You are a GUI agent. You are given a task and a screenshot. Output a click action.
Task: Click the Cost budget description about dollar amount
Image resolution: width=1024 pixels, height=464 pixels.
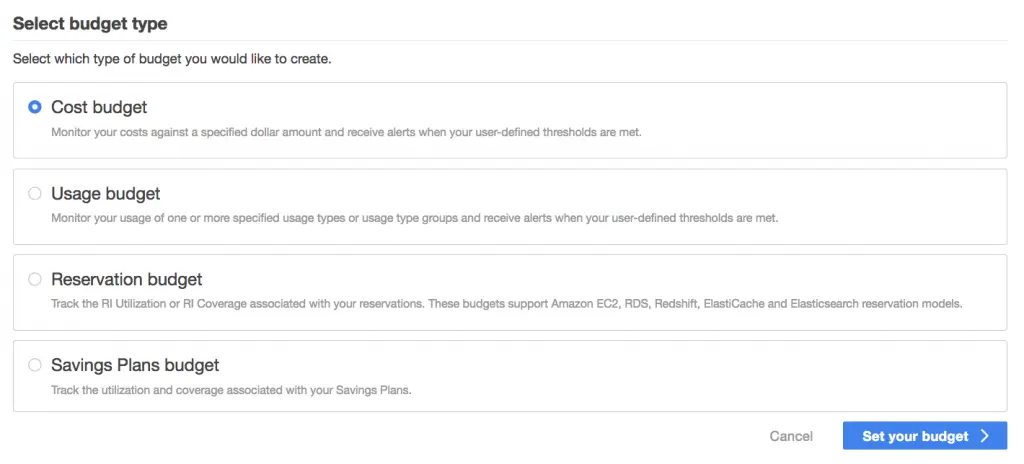347,132
